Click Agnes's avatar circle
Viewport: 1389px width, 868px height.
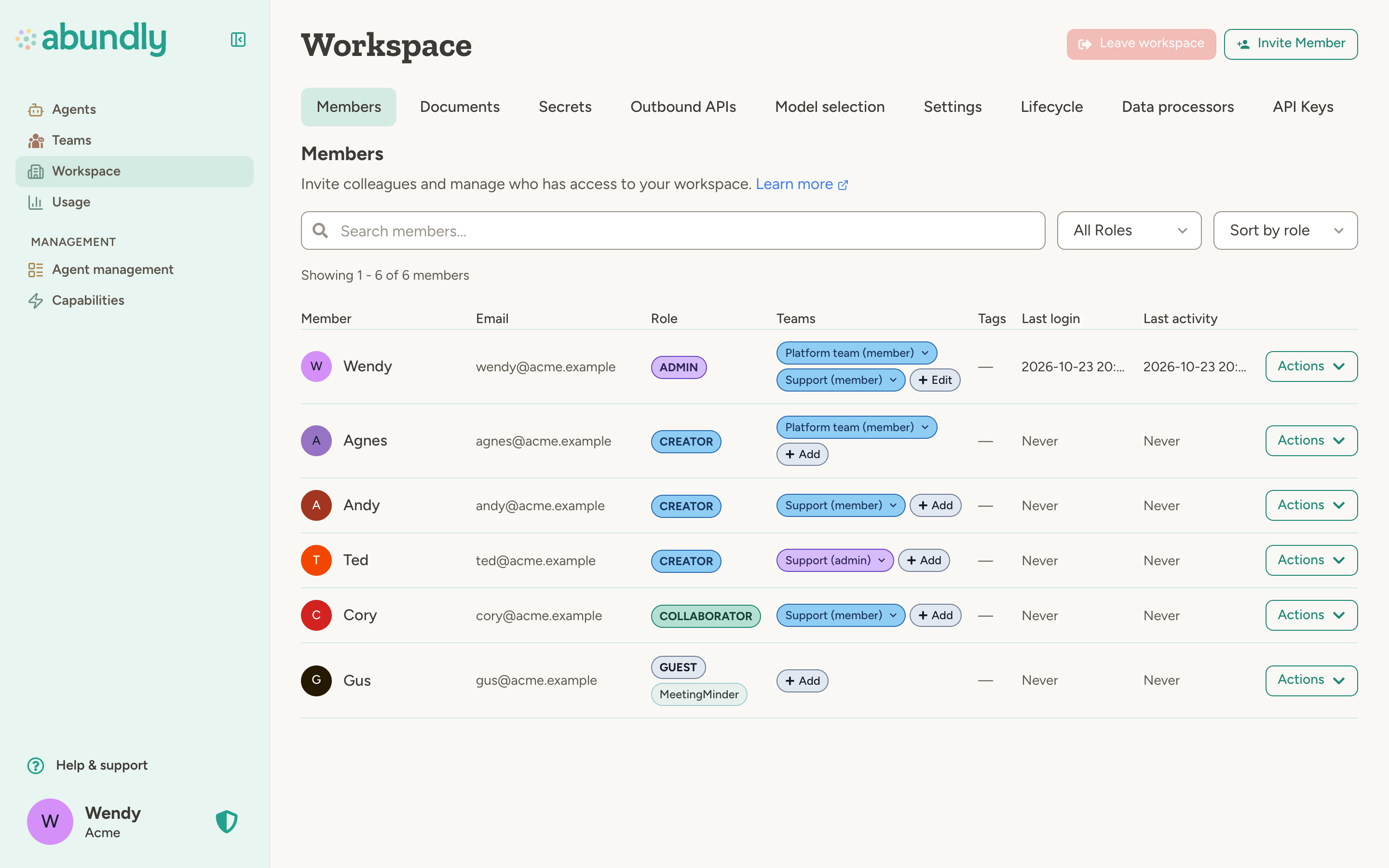[316, 441]
